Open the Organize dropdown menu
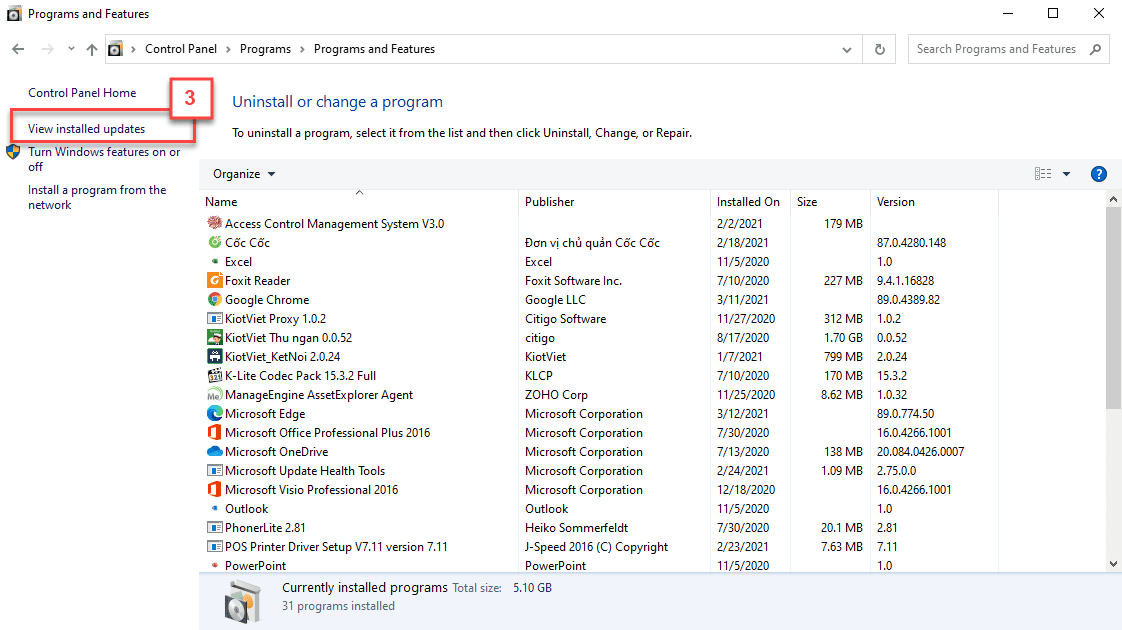Viewport: 1122px width, 630px height. (x=243, y=174)
